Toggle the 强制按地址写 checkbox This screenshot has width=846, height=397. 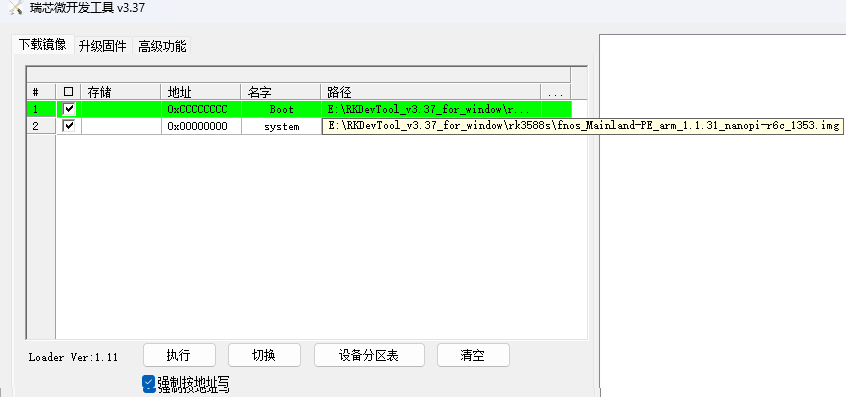pyautogui.click(x=149, y=384)
